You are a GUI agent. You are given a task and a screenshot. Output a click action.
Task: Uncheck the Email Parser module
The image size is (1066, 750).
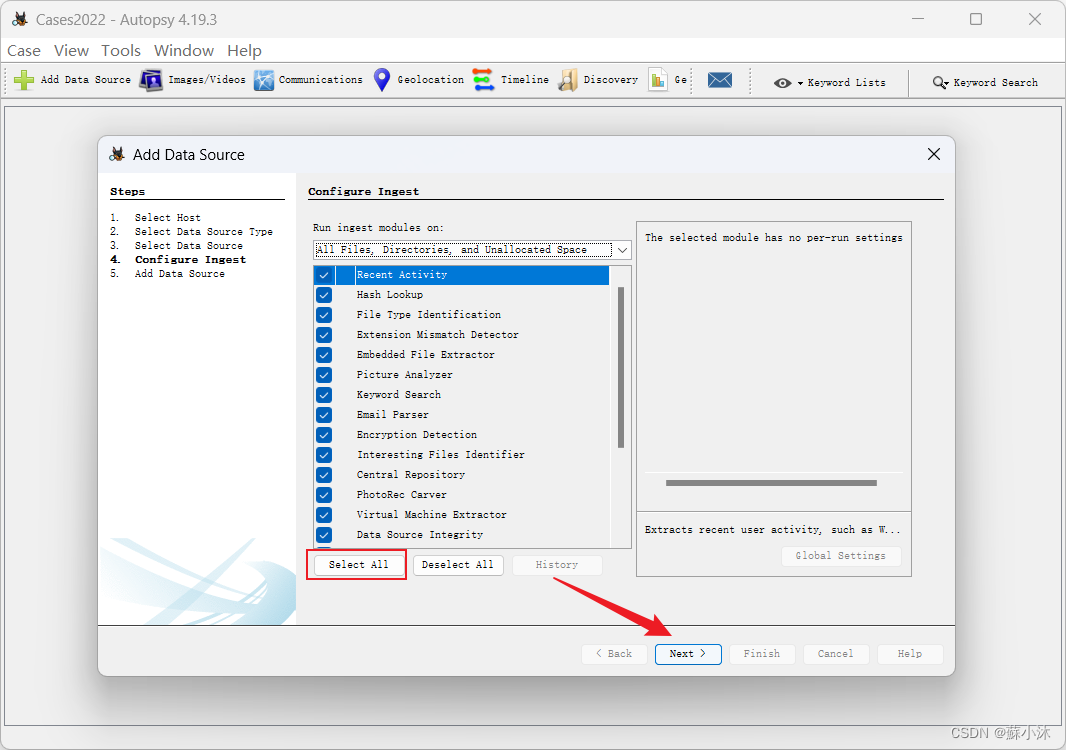pos(324,415)
